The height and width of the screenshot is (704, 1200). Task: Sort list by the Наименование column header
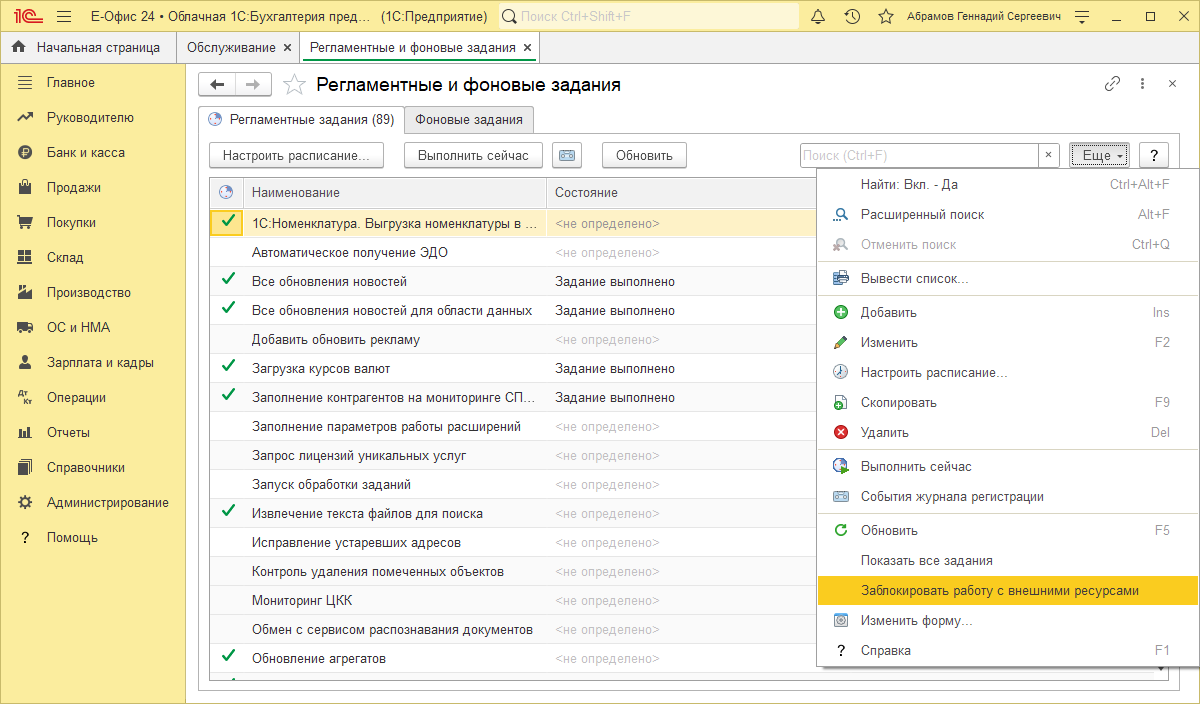tap(395, 192)
